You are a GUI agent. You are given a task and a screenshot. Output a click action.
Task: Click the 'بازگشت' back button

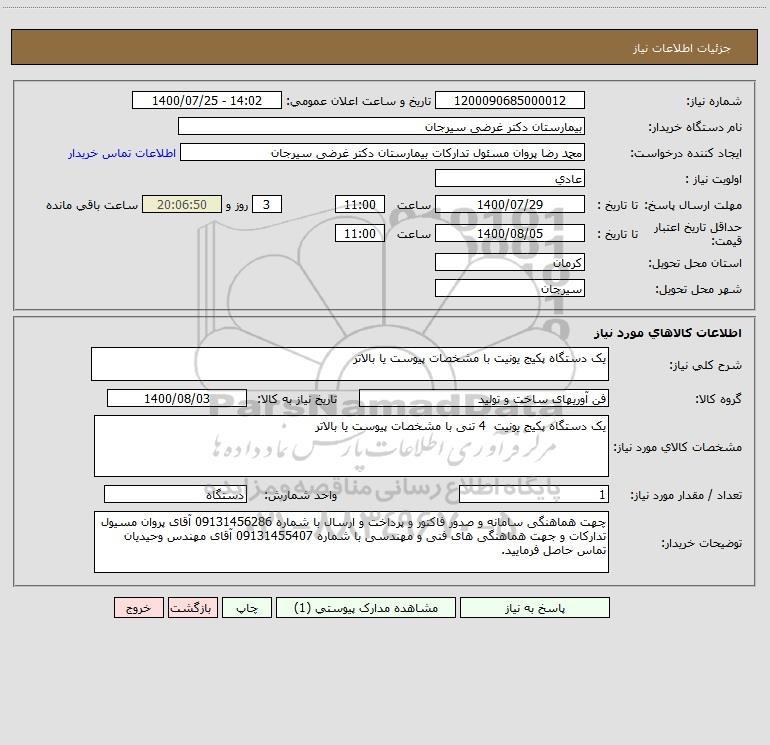pos(192,608)
